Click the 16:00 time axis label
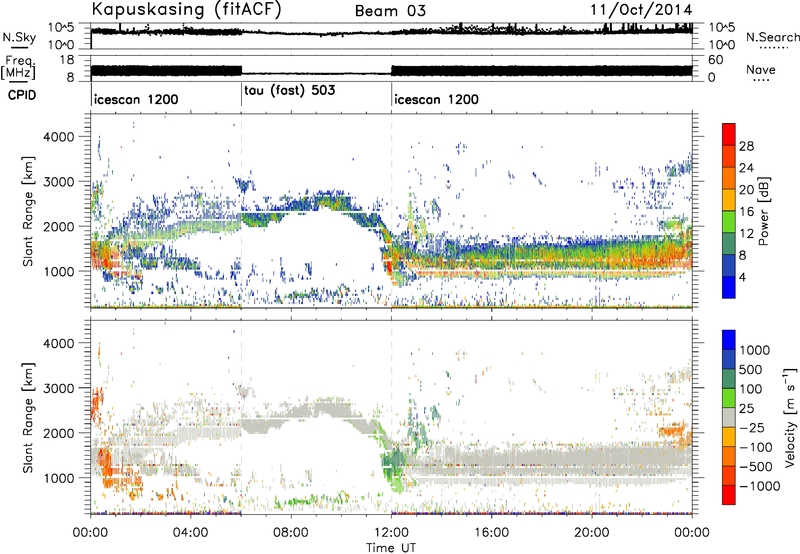This screenshot has height=554, width=800. [491, 533]
